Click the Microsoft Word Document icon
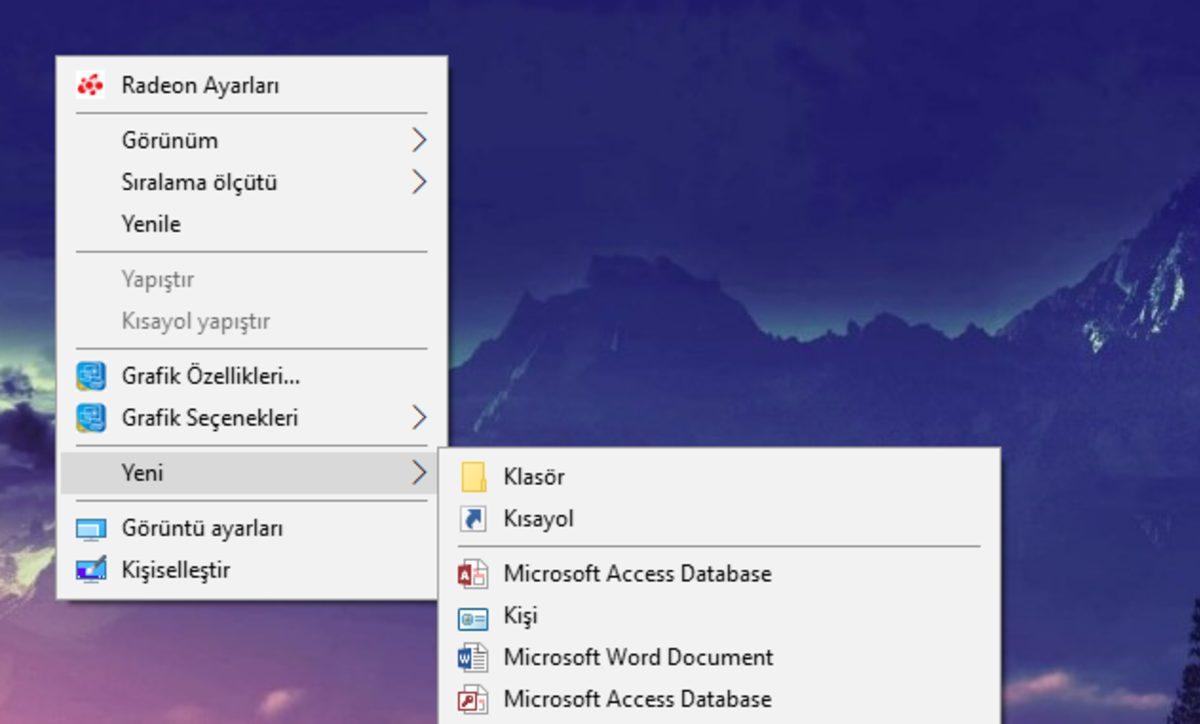 pos(473,658)
